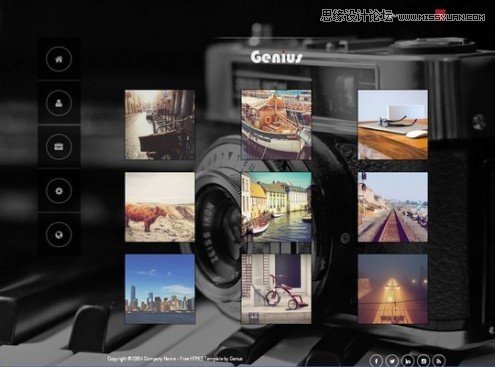Open the harbor boats photo thumbnail
This screenshot has width=495, height=367.
276,125
